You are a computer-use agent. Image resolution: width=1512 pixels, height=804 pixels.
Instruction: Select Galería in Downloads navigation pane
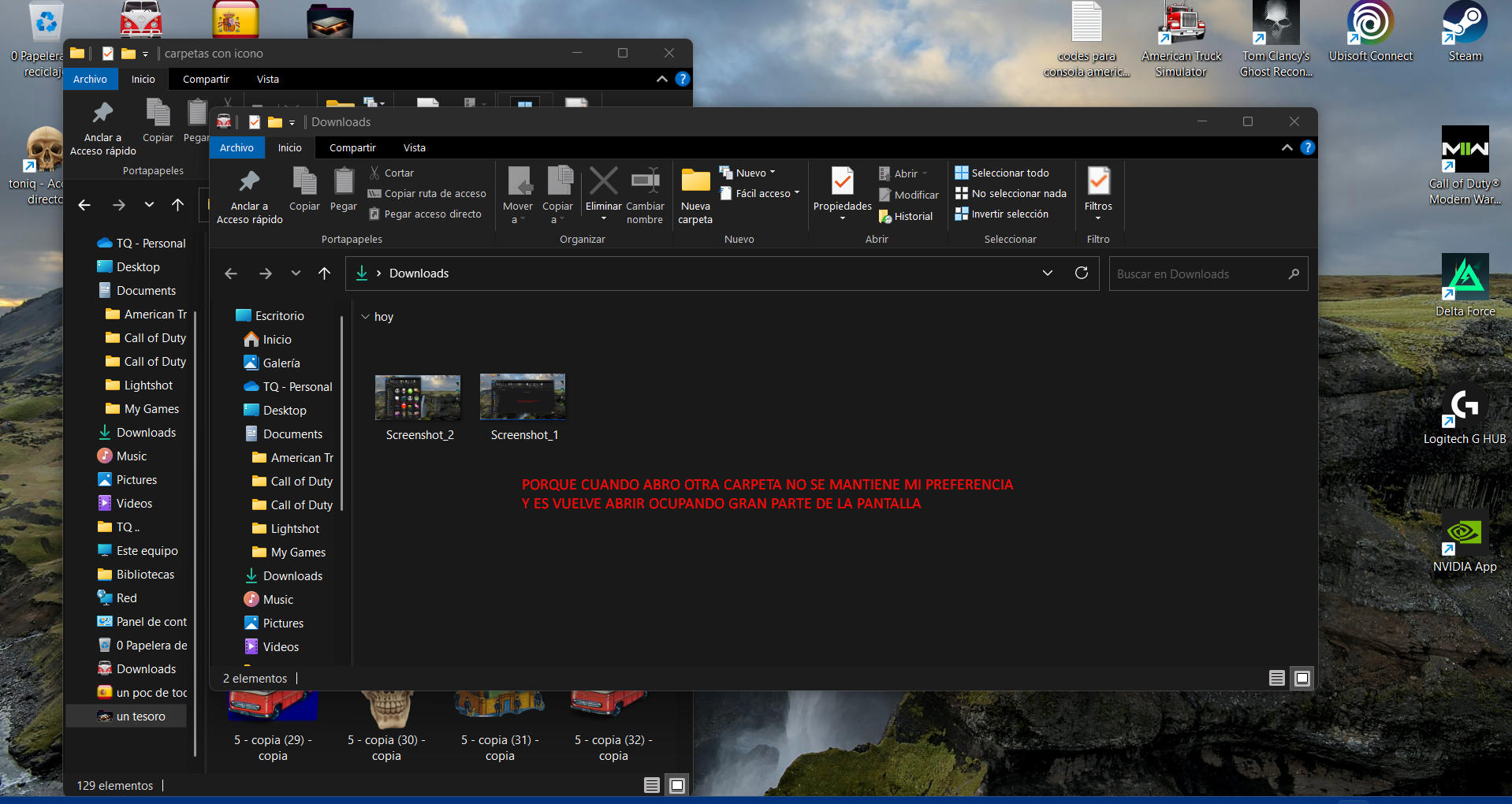pyautogui.click(x=272, y=363)
